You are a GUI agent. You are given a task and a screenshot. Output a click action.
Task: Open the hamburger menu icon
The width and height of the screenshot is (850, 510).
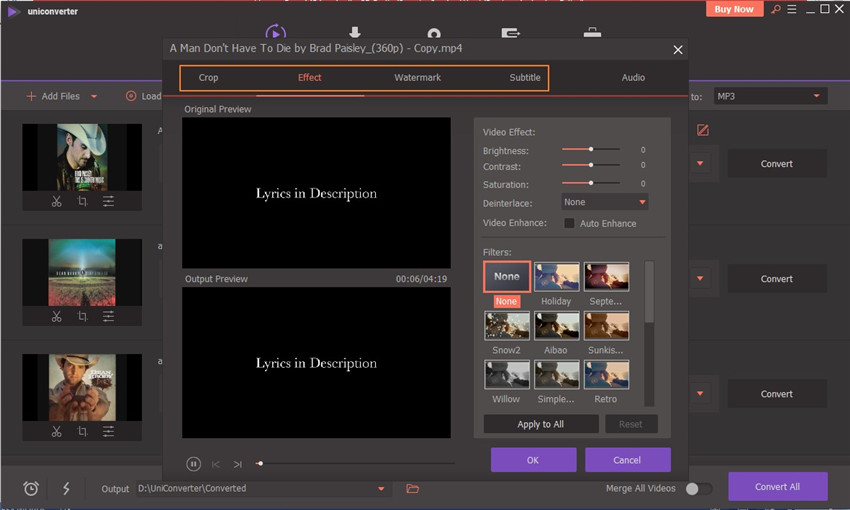(791, 9)
